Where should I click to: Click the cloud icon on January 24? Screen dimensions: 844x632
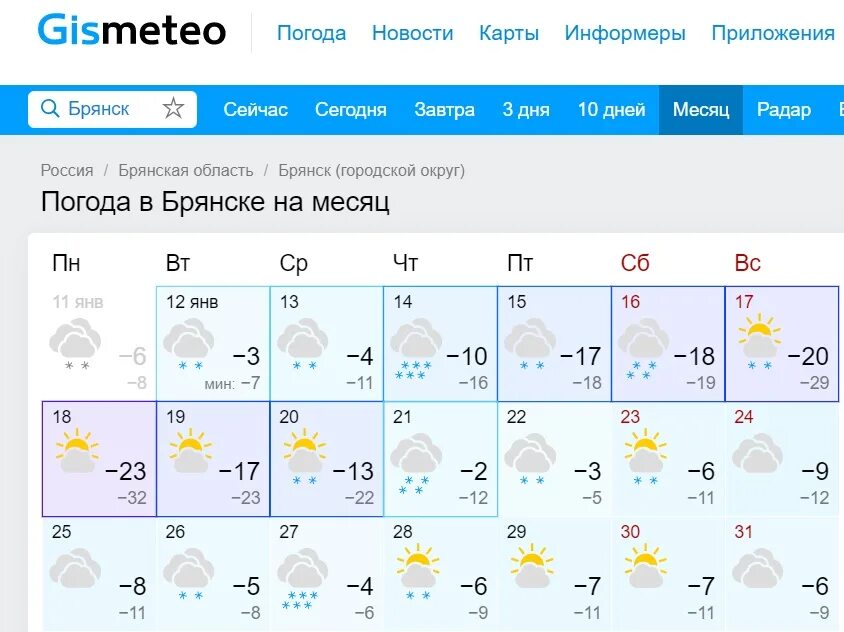coord(757,453)
